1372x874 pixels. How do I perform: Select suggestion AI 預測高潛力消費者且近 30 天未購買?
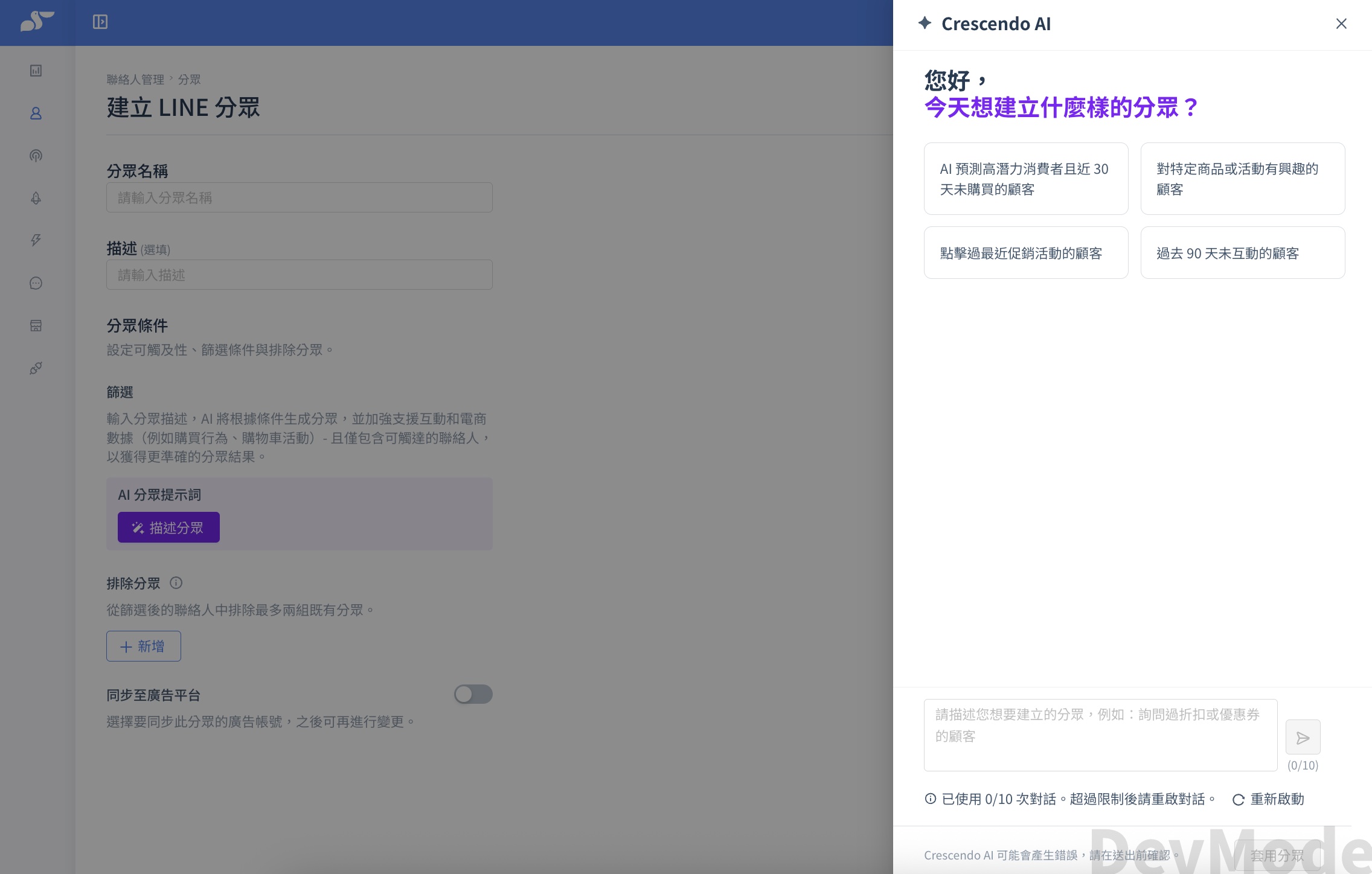coord(1026,179)
